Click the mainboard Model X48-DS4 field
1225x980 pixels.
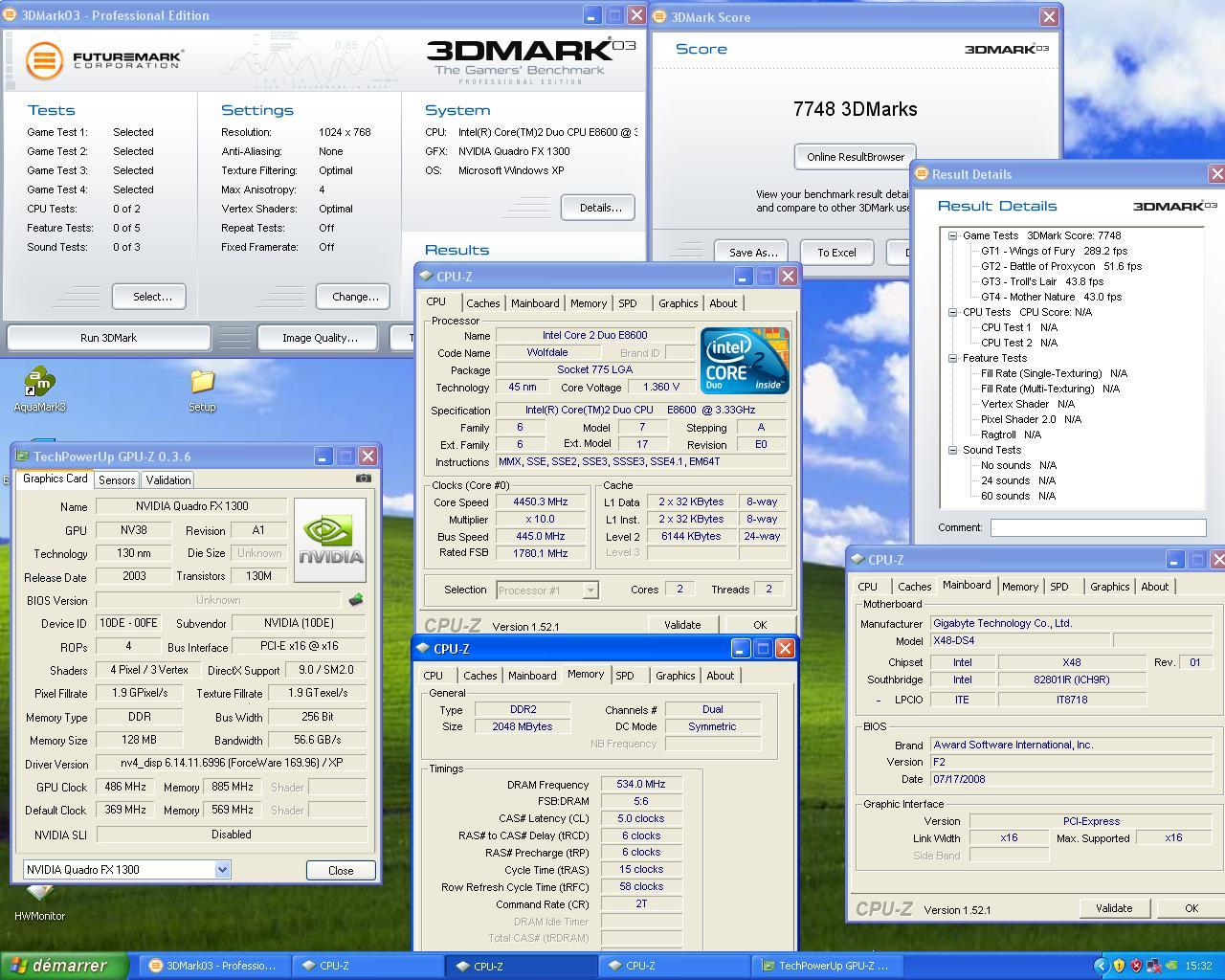pyautogui.click(x=1019, y=641)
